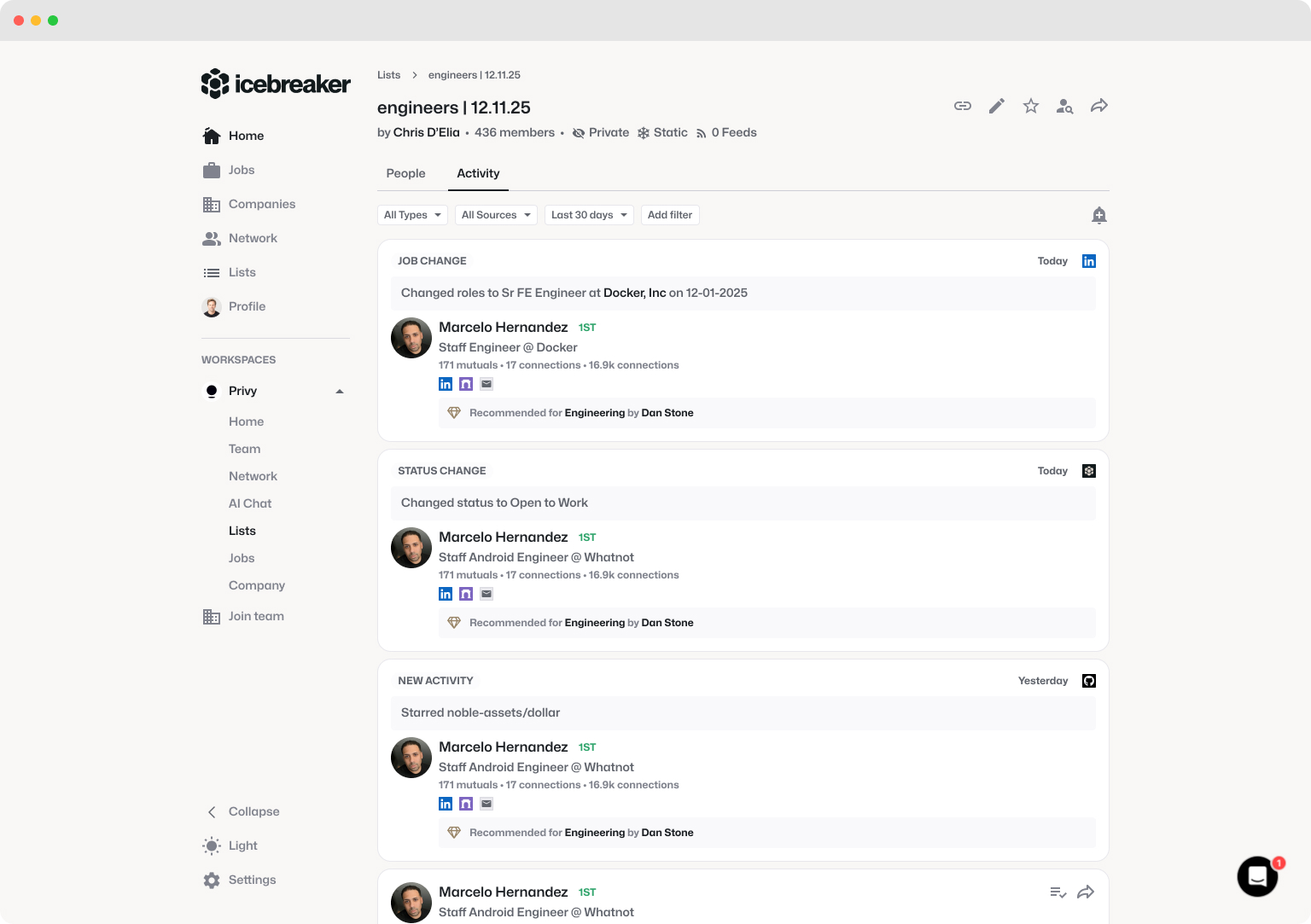
Task: Click the person search icon in header
Action: (1064, 106)
